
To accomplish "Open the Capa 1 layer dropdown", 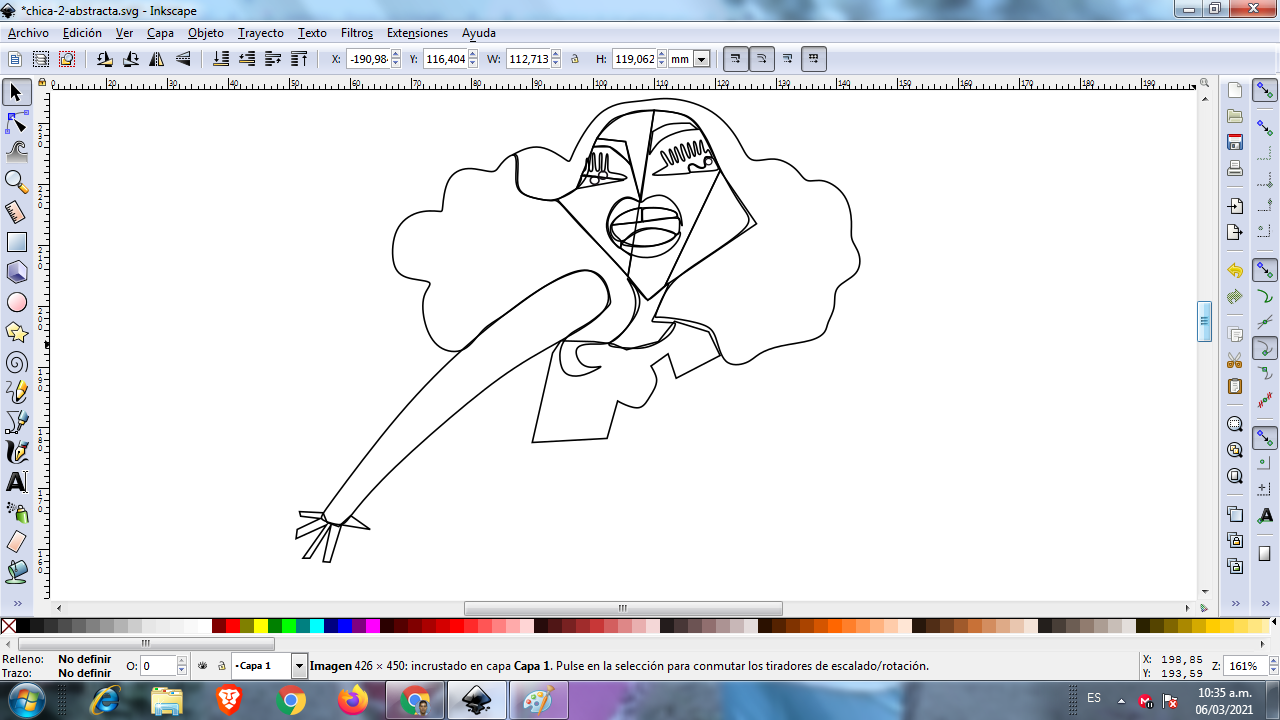I will [299, 665].
